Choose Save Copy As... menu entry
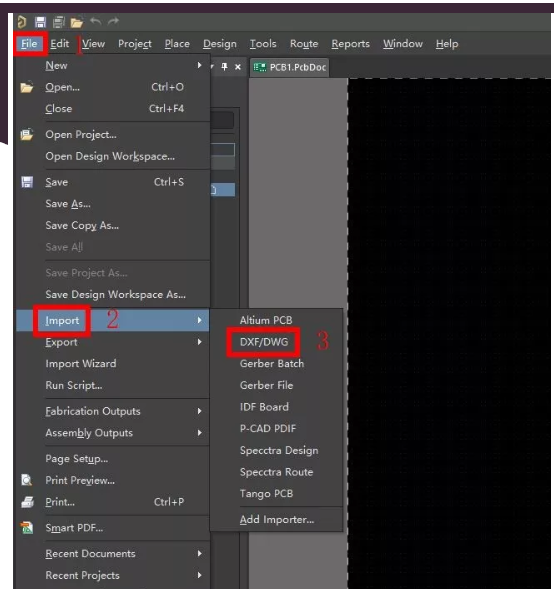Image resolution: width=554 pixels, height=589 pixels. 113,225
